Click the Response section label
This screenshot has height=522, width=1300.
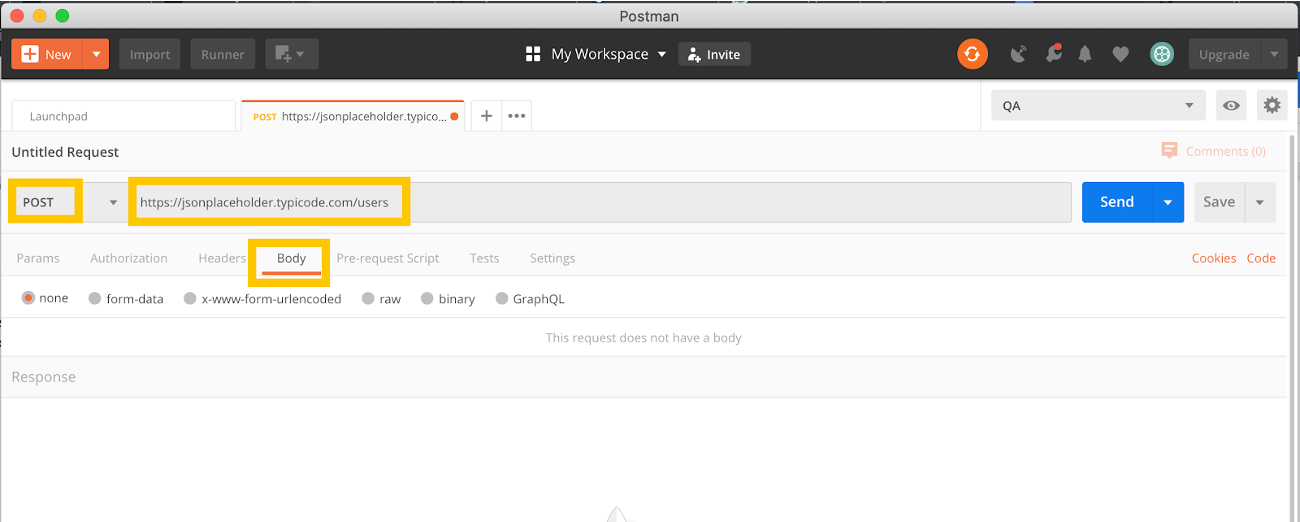pos(44,377)
